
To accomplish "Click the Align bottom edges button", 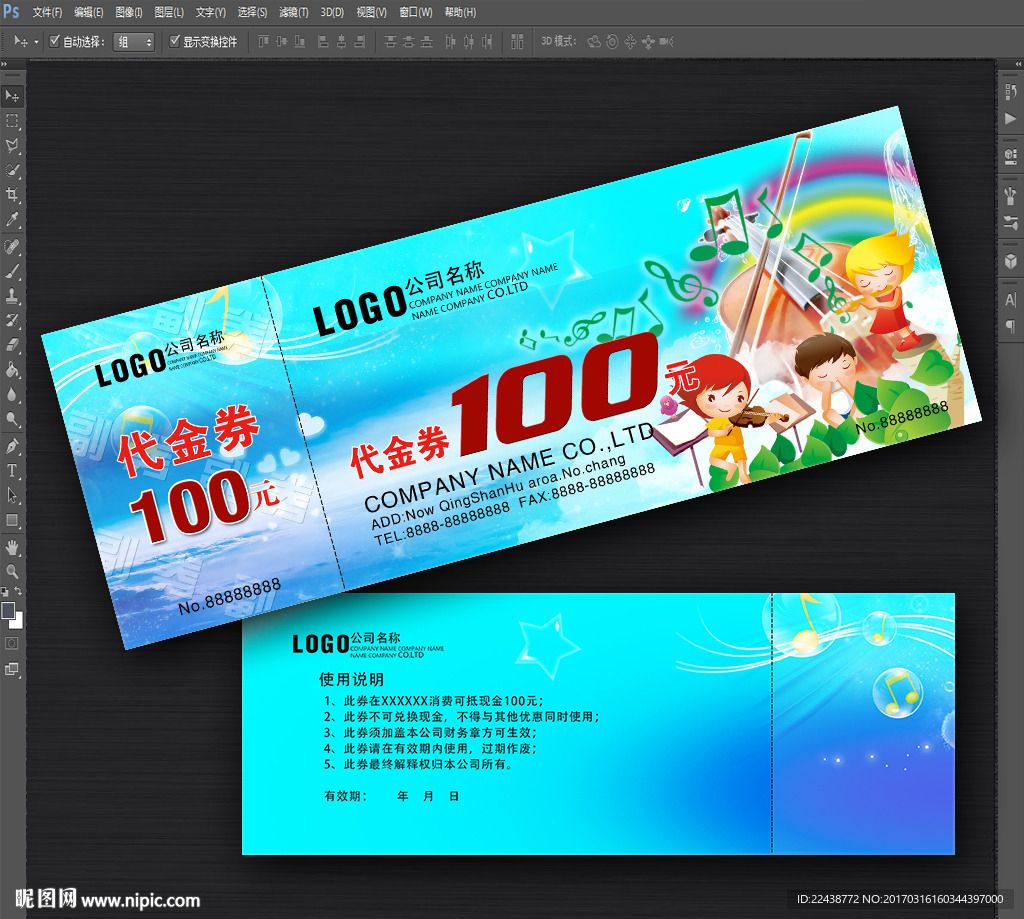I will 300,42.
